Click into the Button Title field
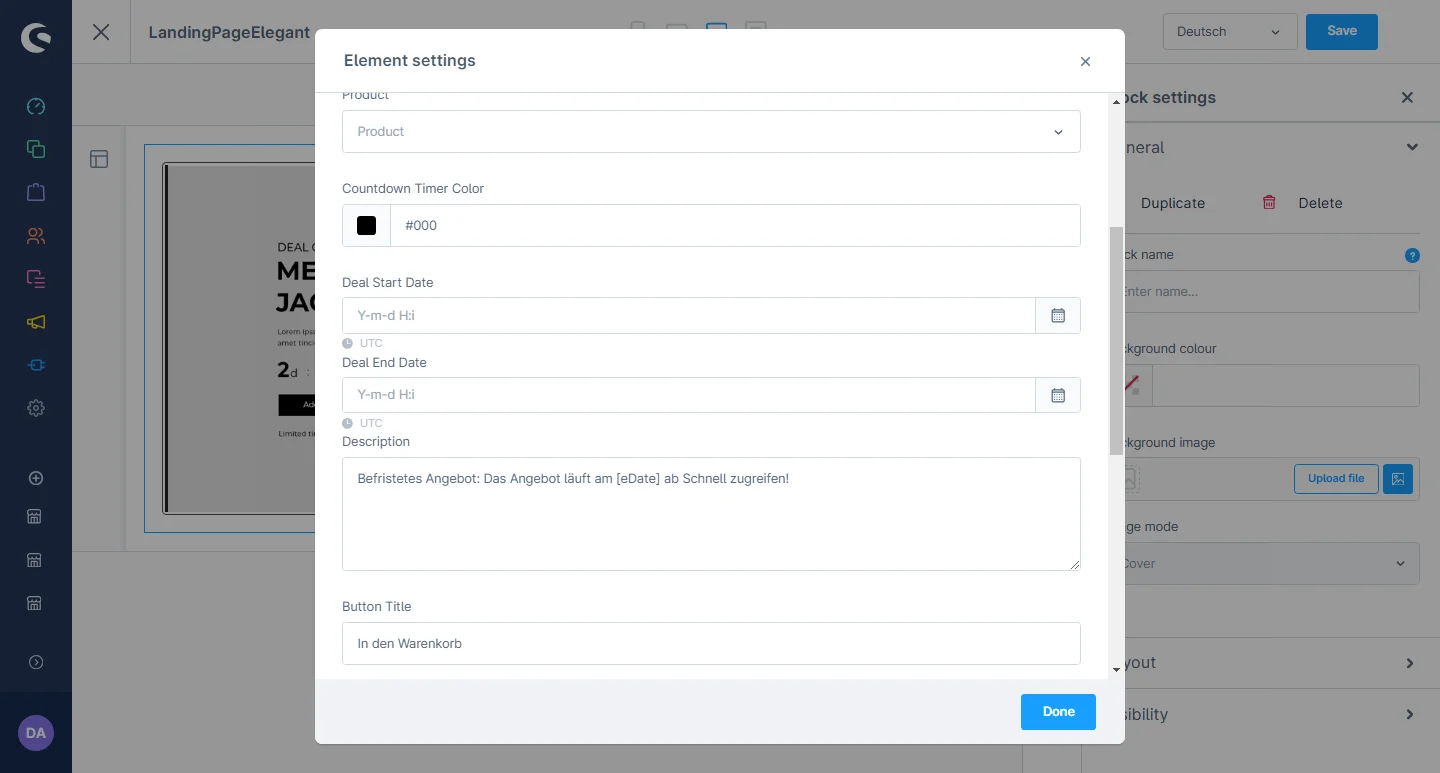 [x=711, y=643]
